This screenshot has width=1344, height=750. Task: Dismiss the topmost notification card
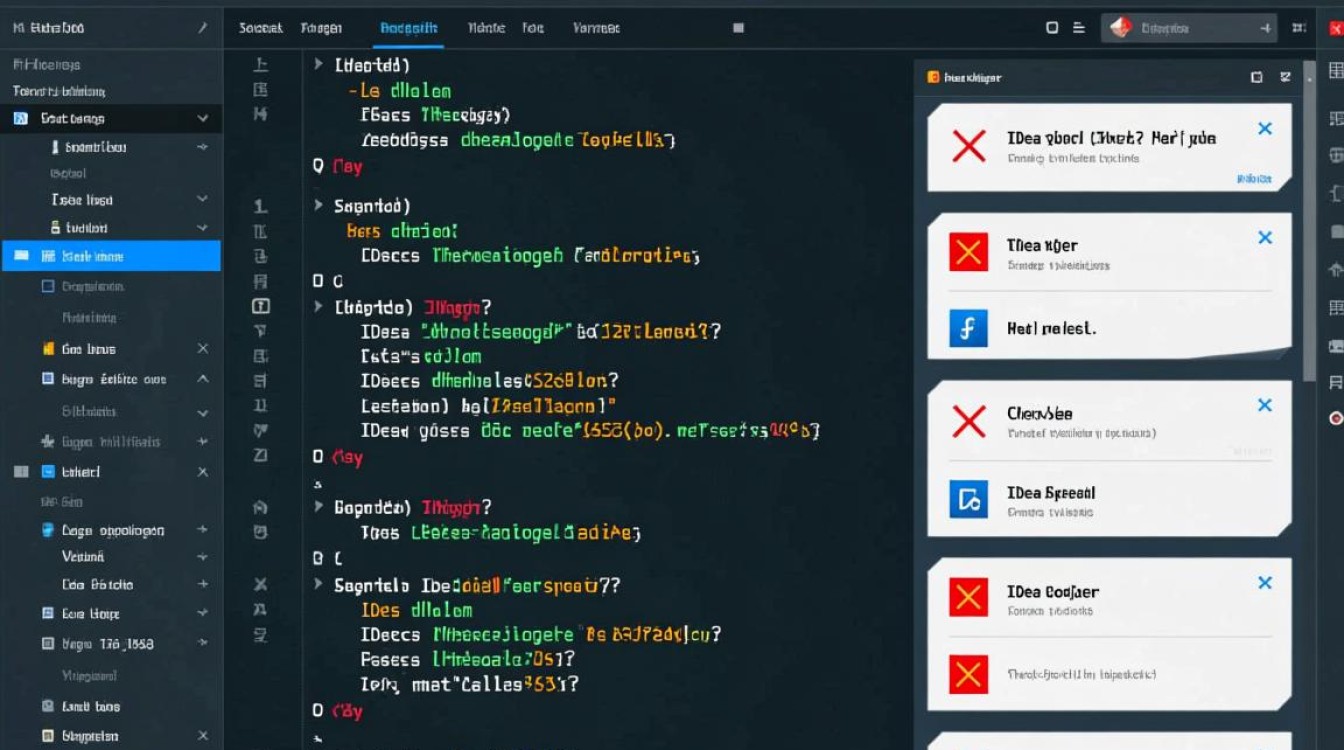[1265, 128]
